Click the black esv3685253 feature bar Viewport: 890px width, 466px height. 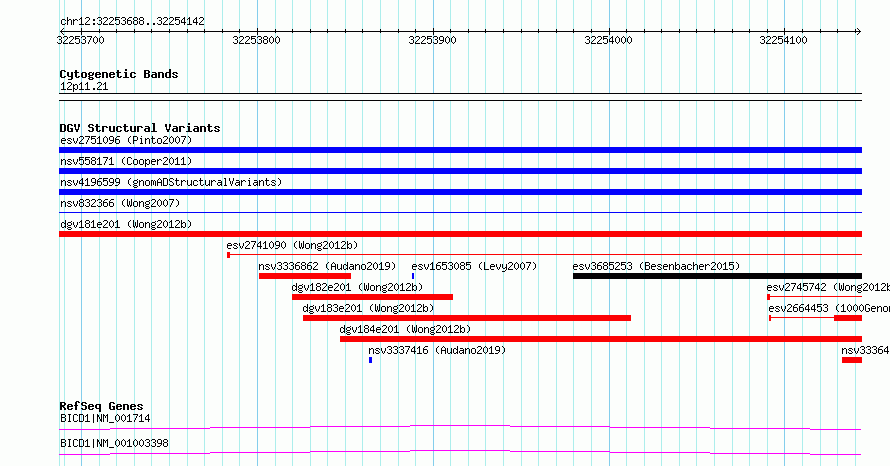coord(717,276)
